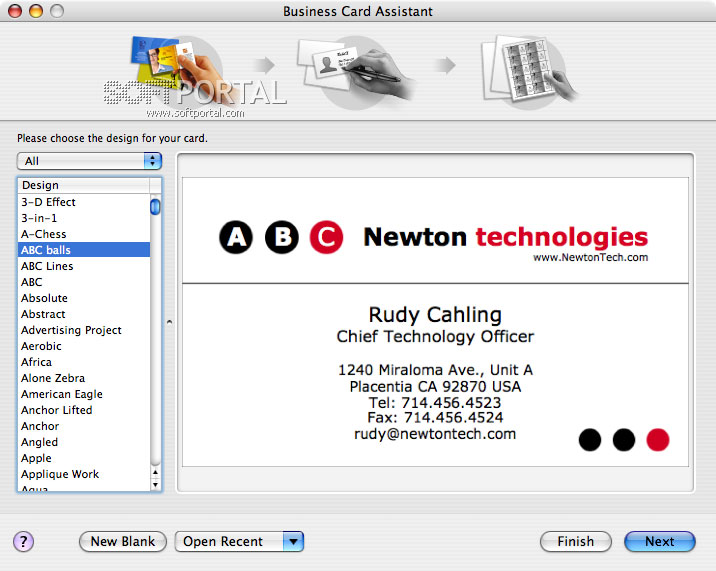This screenshot has width=716, height=571.
Task: Select the Angled design
Action: point(84,442)
